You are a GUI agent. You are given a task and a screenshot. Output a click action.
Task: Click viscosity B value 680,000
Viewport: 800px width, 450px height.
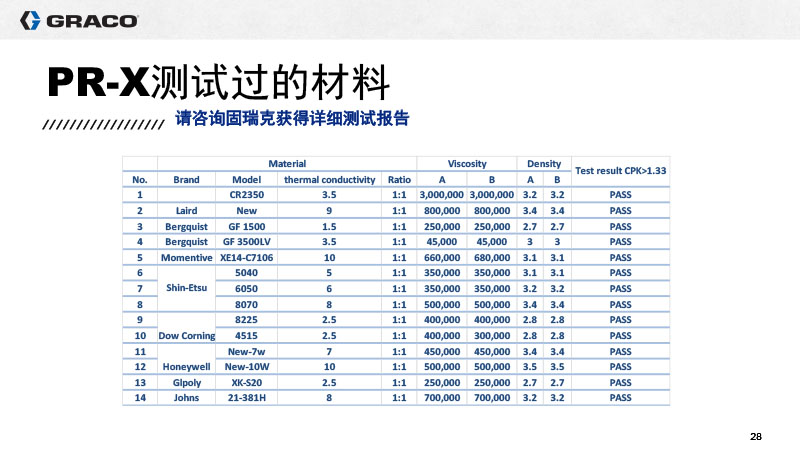[x=492, y=258]
